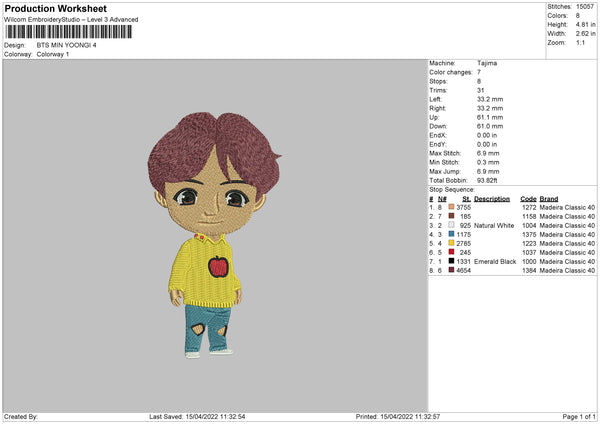Viewport: 600px width, 424px height.
Task: Click the 'Description' column header
Action: pyautogui.click(x=492, y=199)
